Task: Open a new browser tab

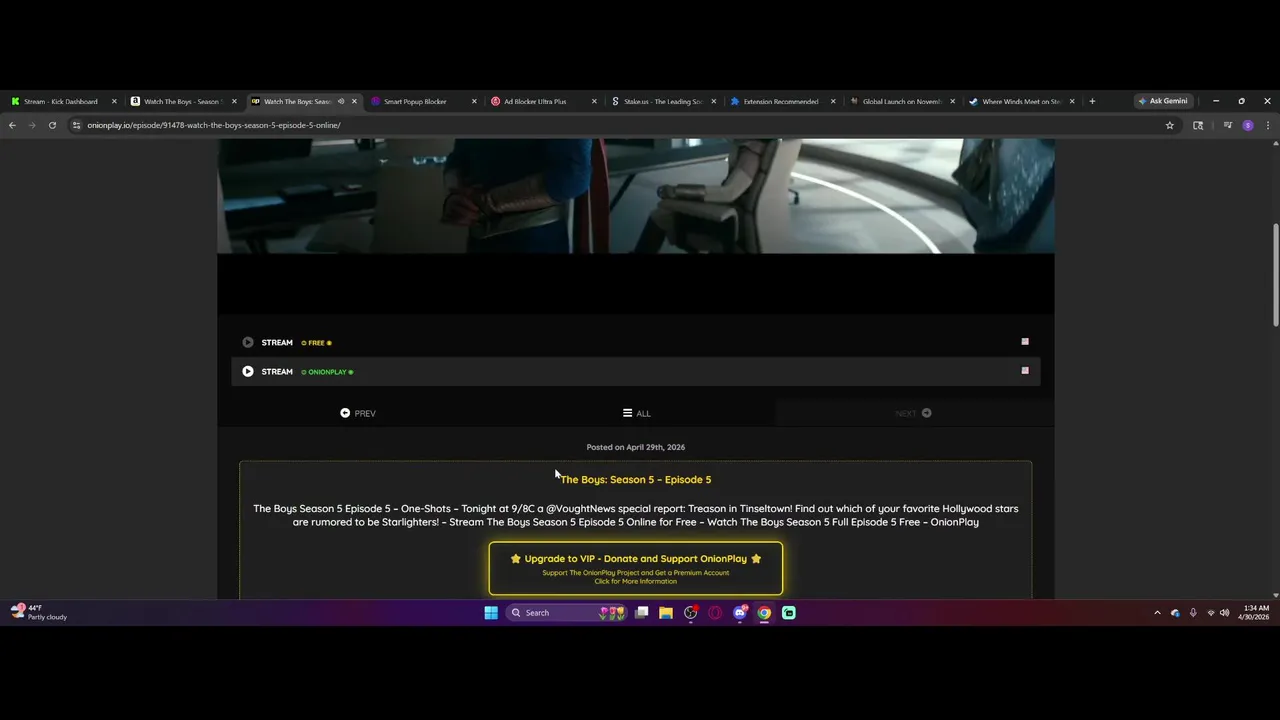Action: [1092, 101]
